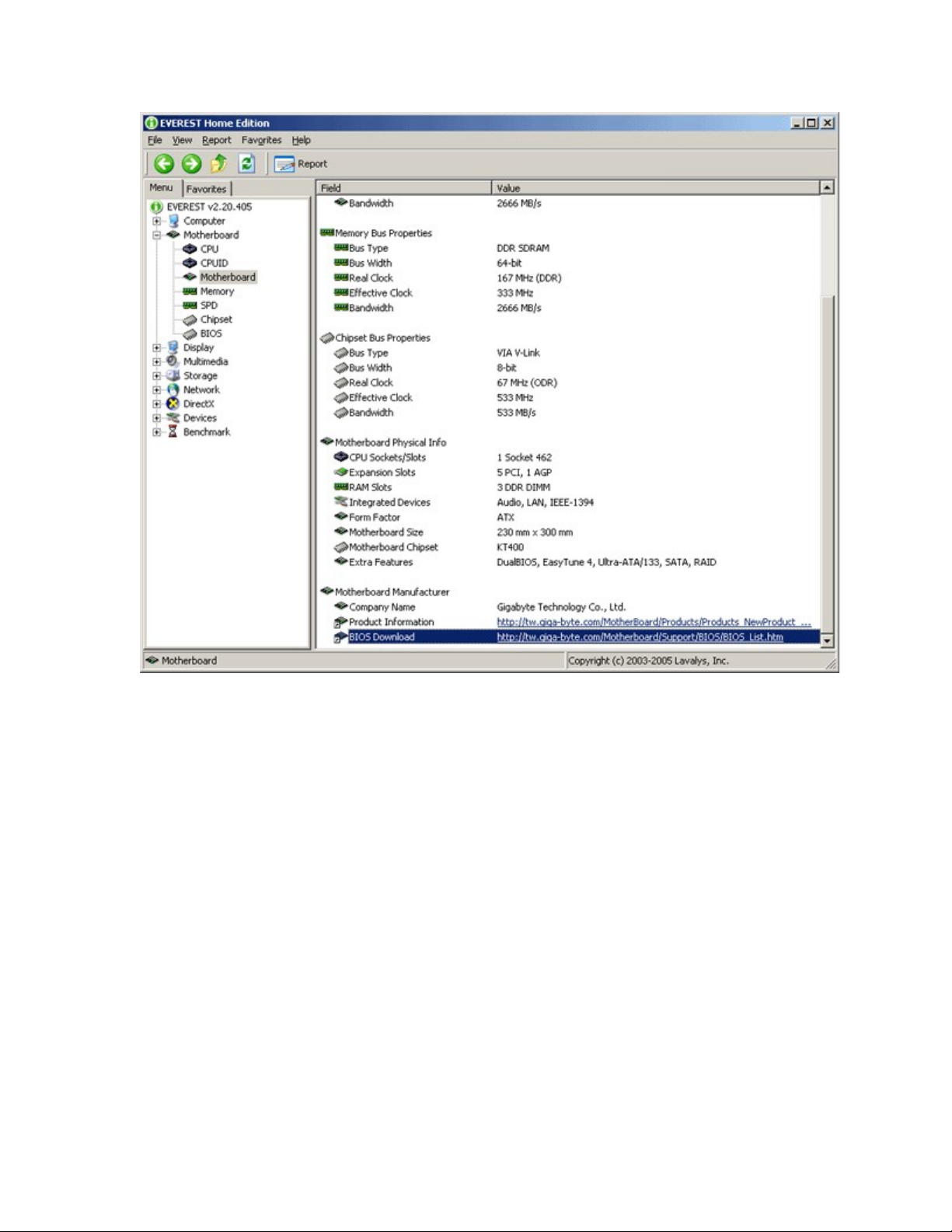
Task: Open the Product Information link
Action: (x=653, y=623)
